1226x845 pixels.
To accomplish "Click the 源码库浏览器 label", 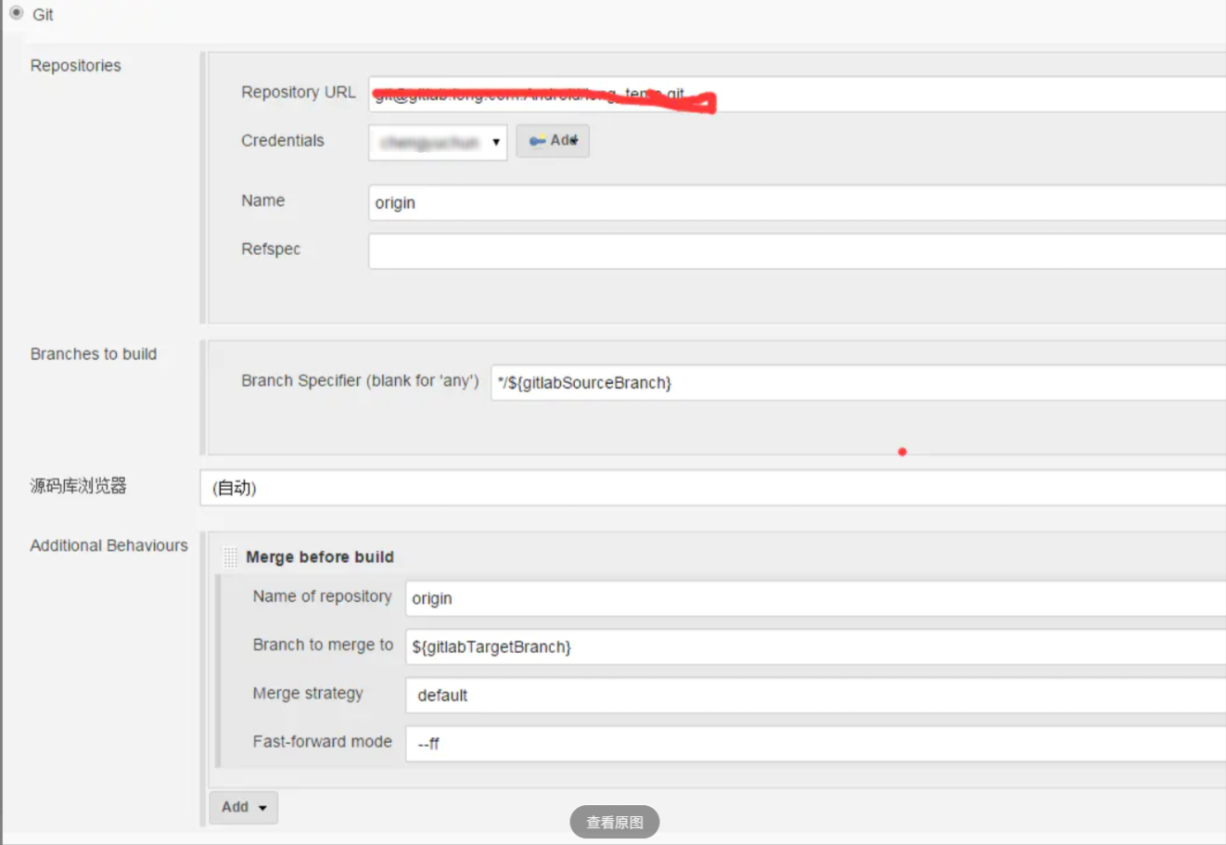I will coord(79,487).
